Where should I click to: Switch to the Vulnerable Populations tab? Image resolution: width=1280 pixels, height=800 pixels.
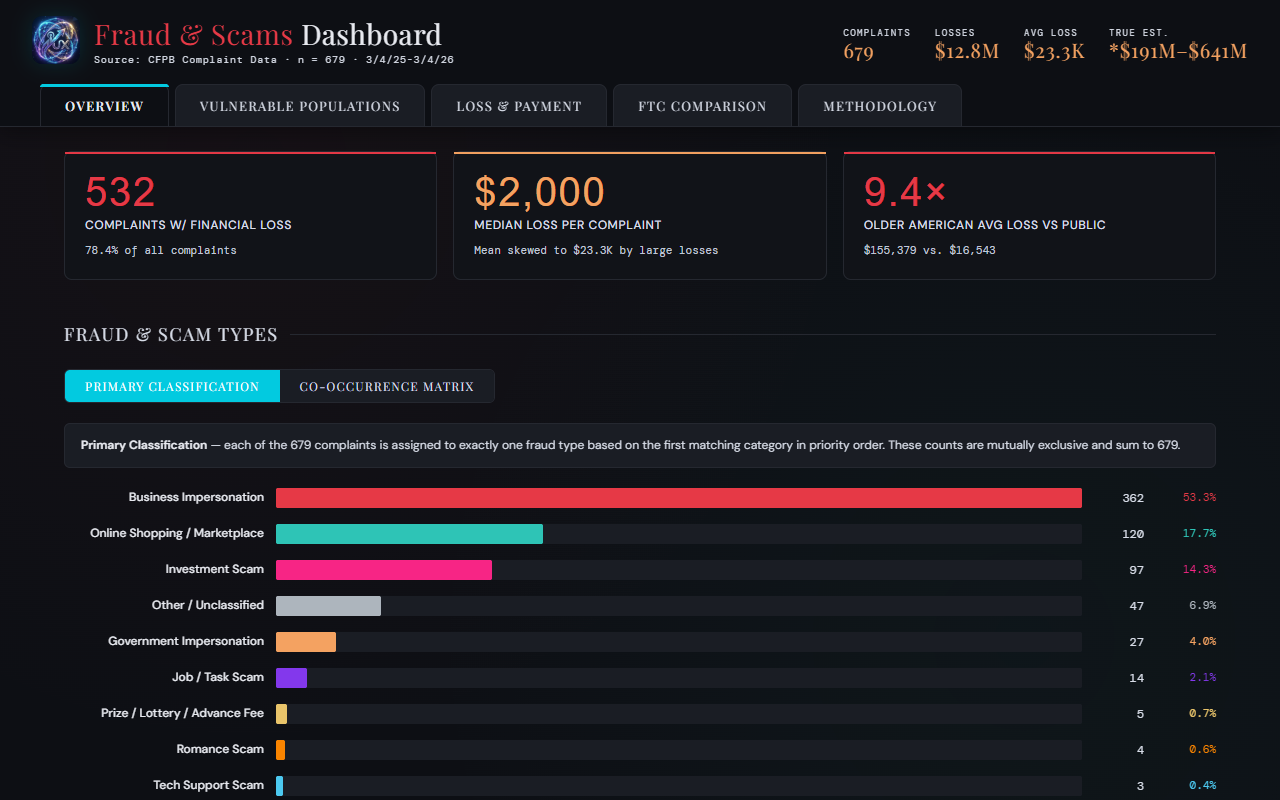299,105
